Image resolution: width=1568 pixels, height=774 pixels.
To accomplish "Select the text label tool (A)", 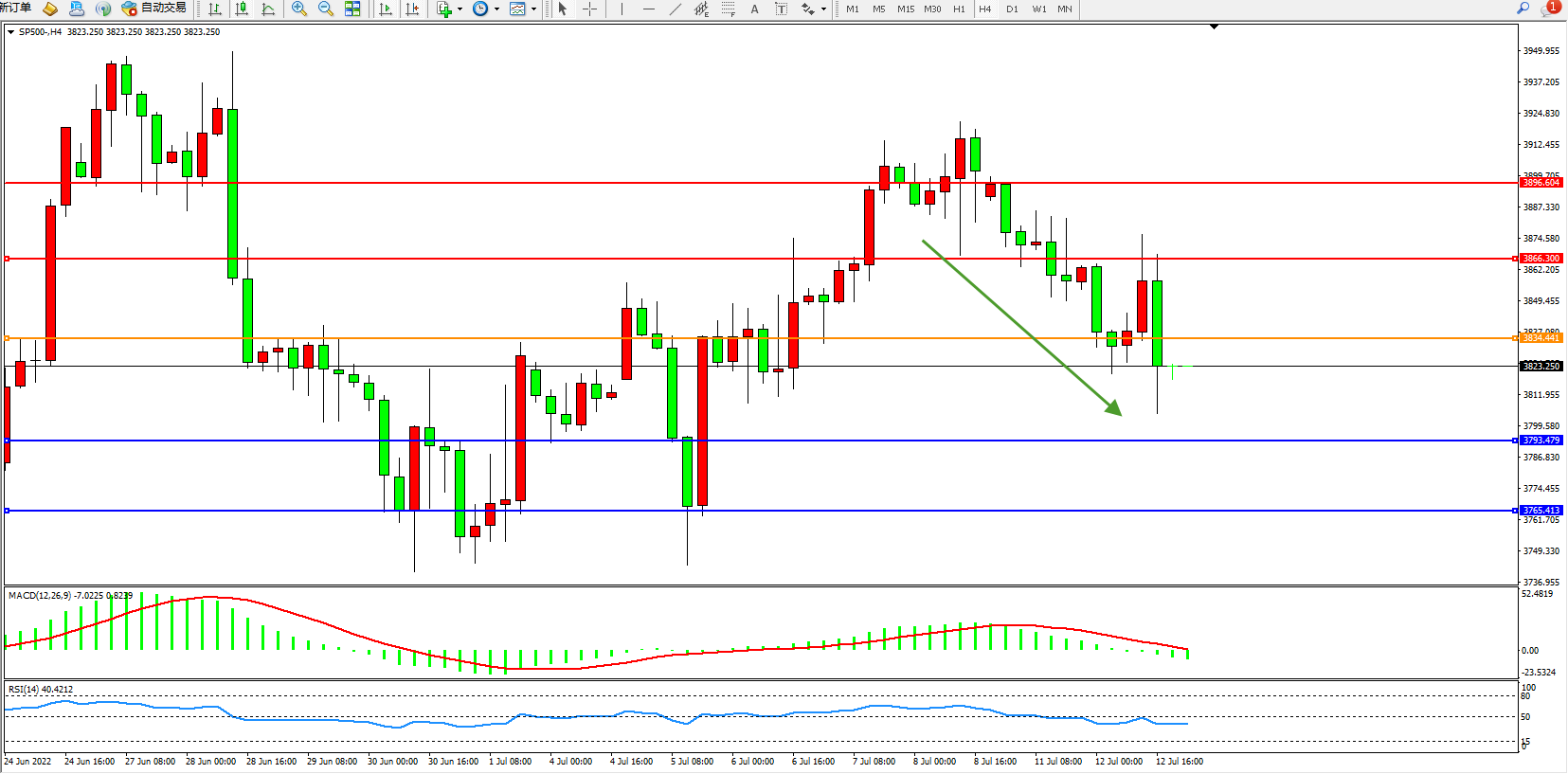I will (754, 9).
